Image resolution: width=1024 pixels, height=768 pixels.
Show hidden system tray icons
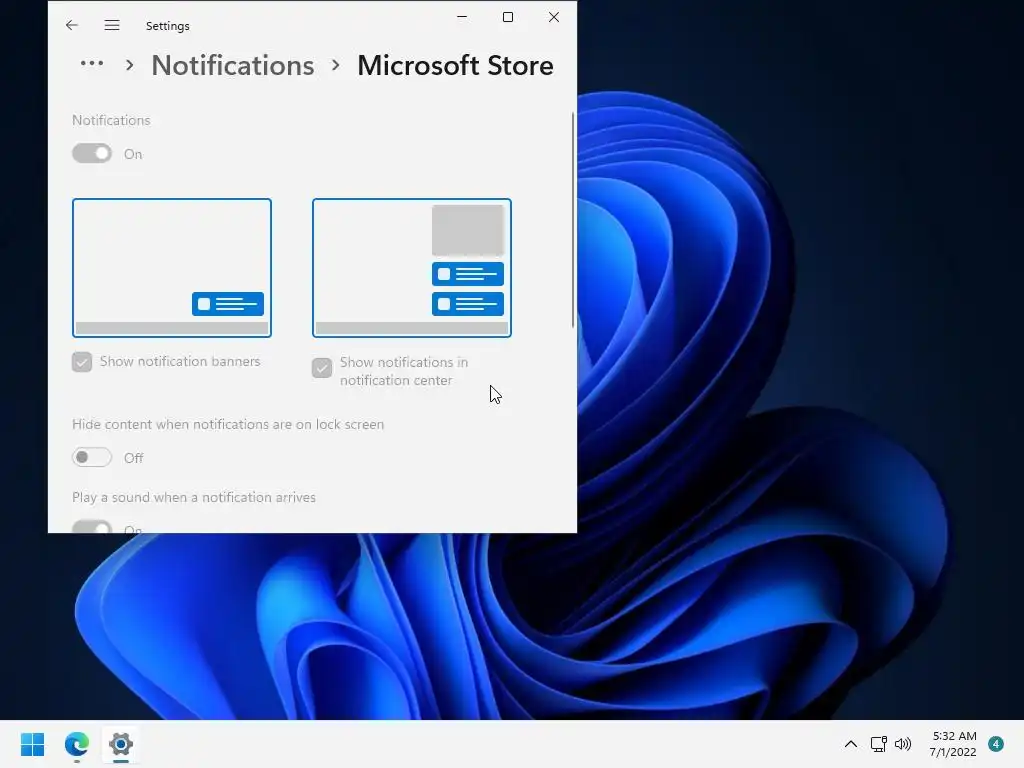point(850,744)
